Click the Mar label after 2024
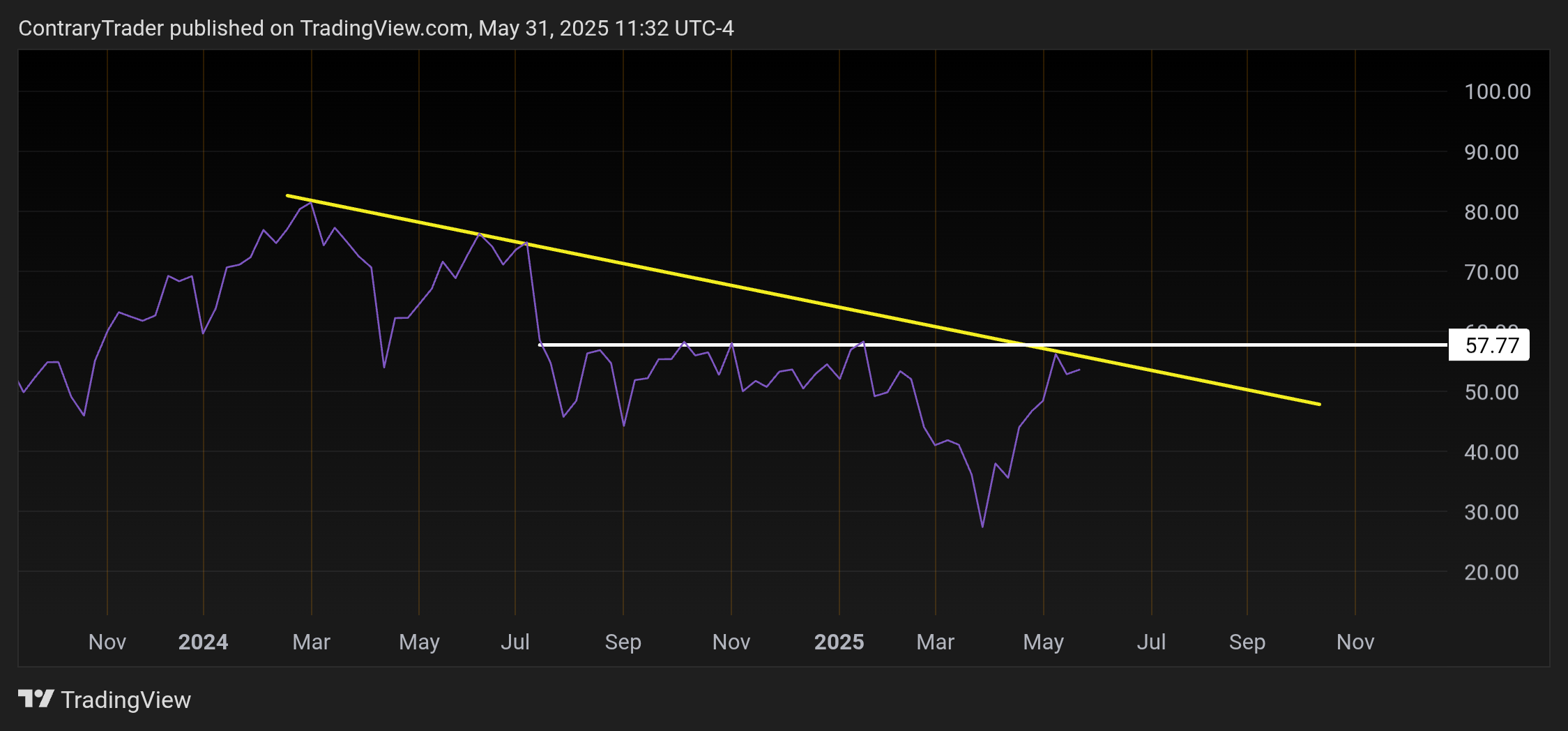This screenshot has height=731, width=1568. click(311, 642)
